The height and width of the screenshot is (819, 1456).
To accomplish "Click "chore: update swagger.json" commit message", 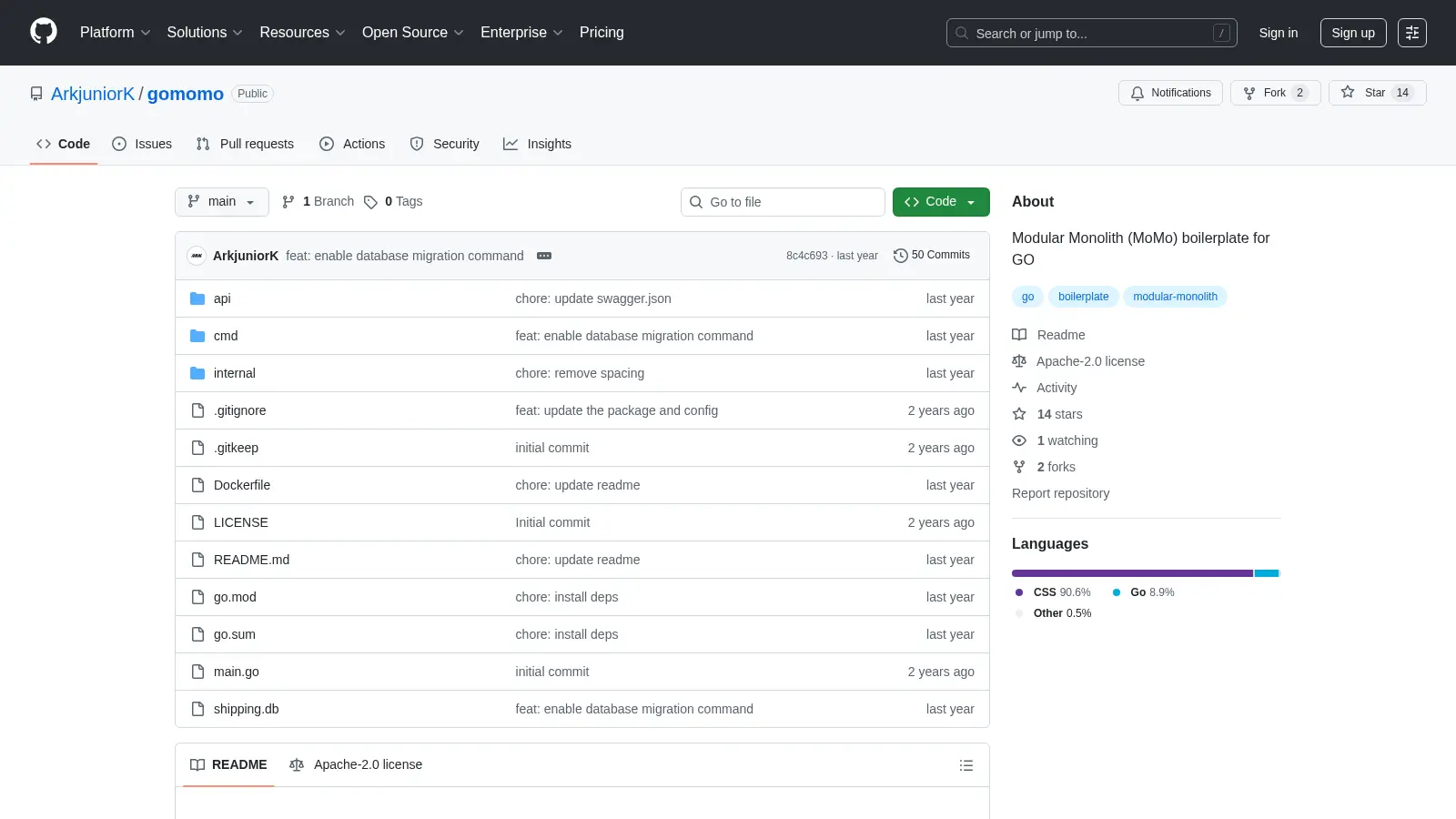I will coord(593,298).
